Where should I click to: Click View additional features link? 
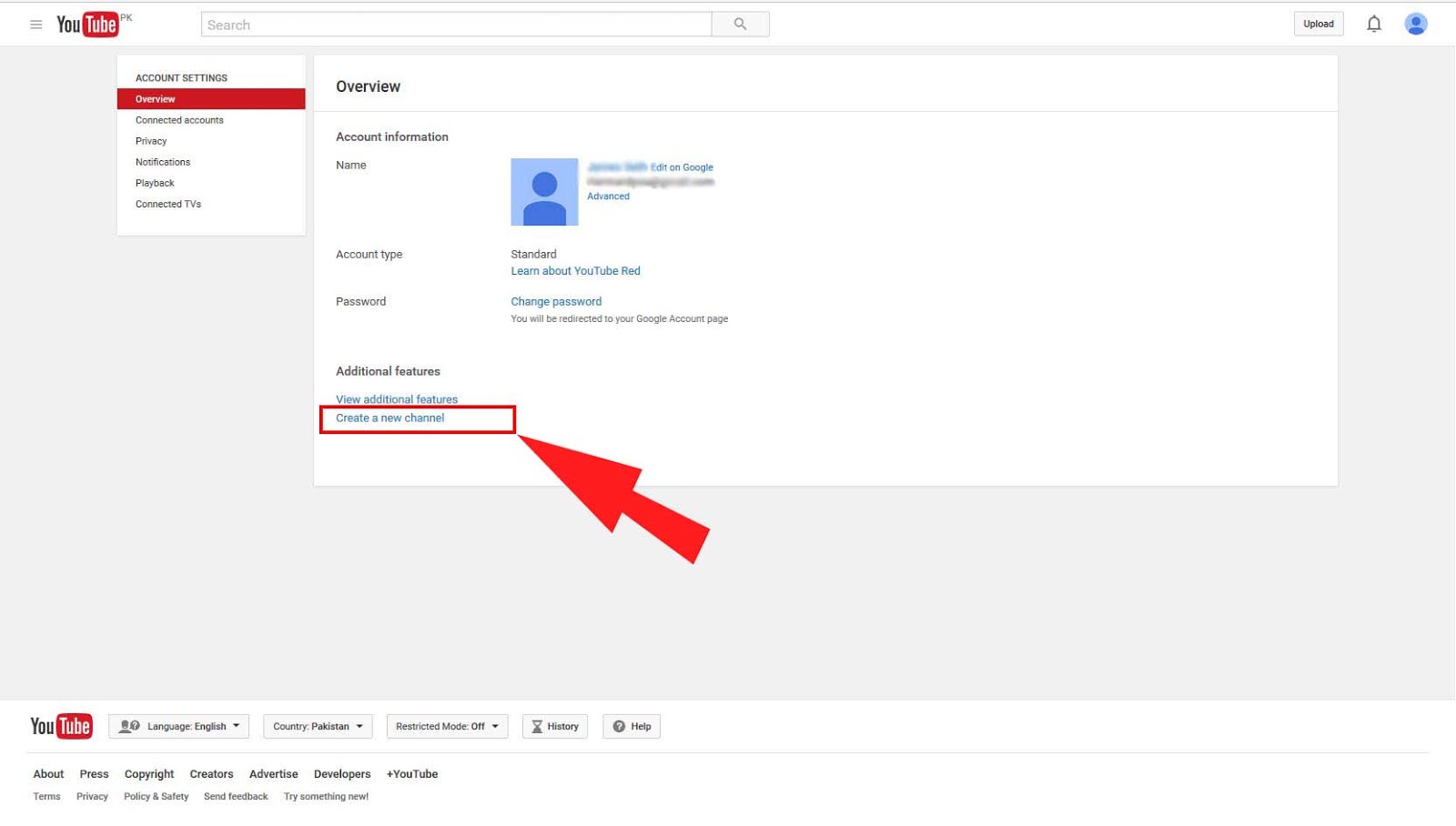(x=397, y=399)
